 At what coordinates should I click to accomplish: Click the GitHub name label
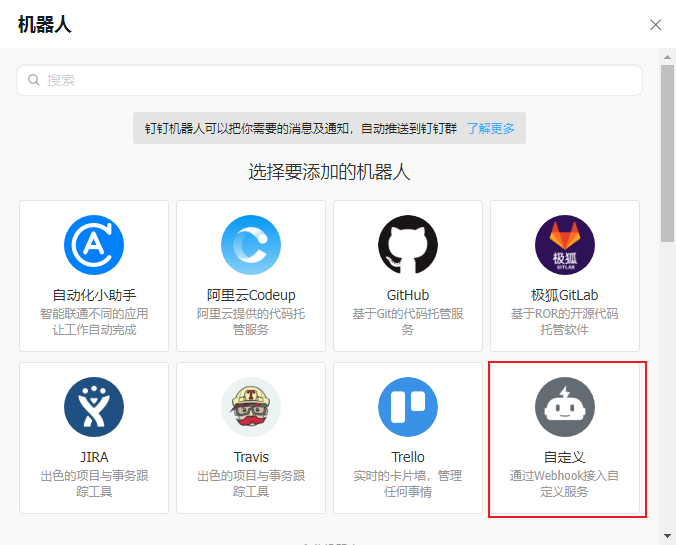408,295
